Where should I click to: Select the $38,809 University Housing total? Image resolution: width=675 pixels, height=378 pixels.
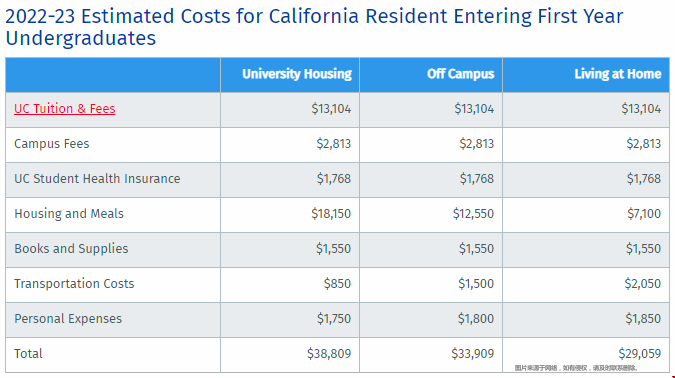pos(329,353)
